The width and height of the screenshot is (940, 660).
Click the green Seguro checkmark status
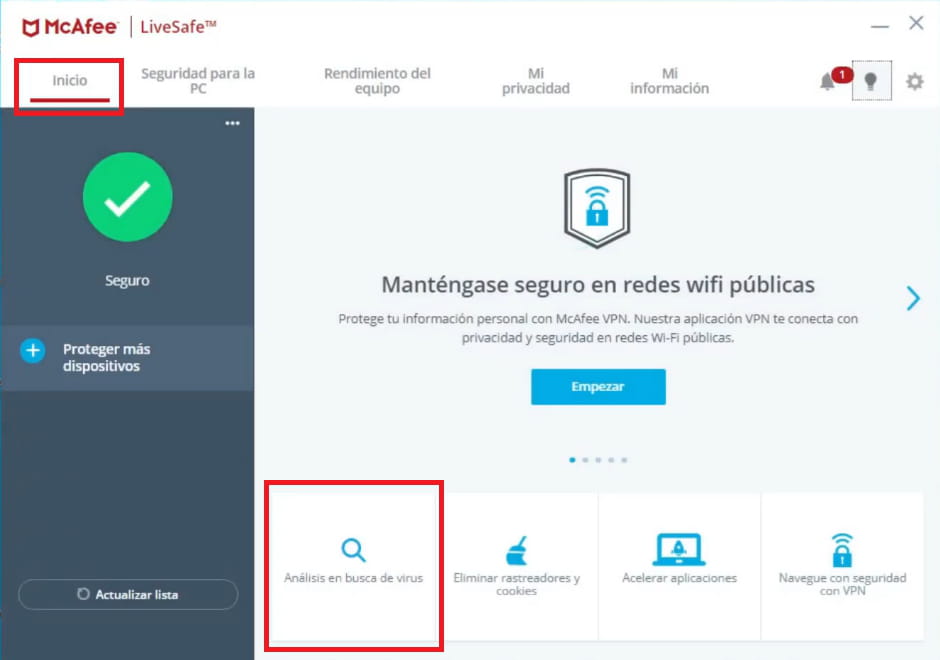point(127,198)
